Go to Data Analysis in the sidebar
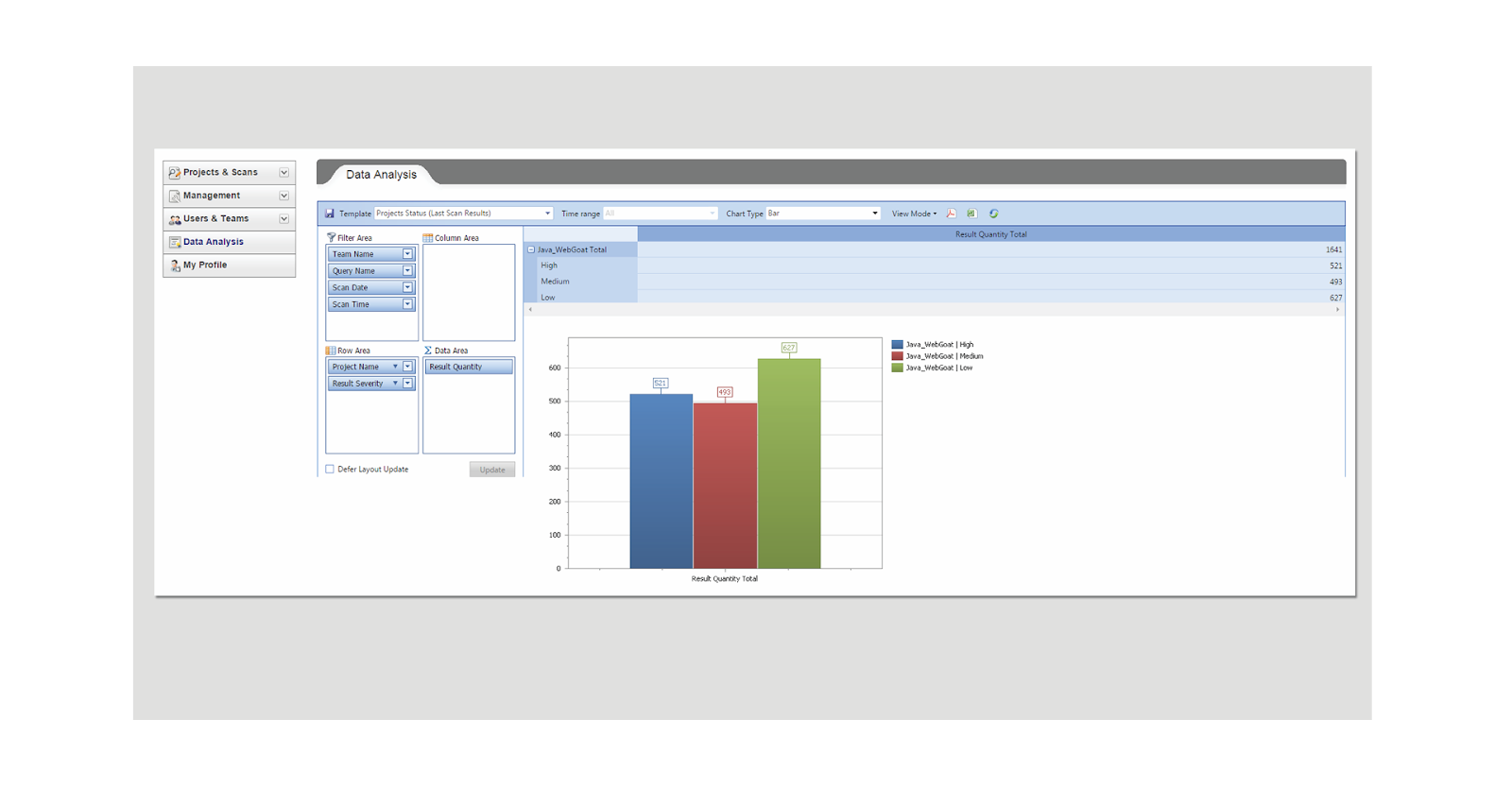Viewport: 1512px width, 805px height. coord(213,242)
